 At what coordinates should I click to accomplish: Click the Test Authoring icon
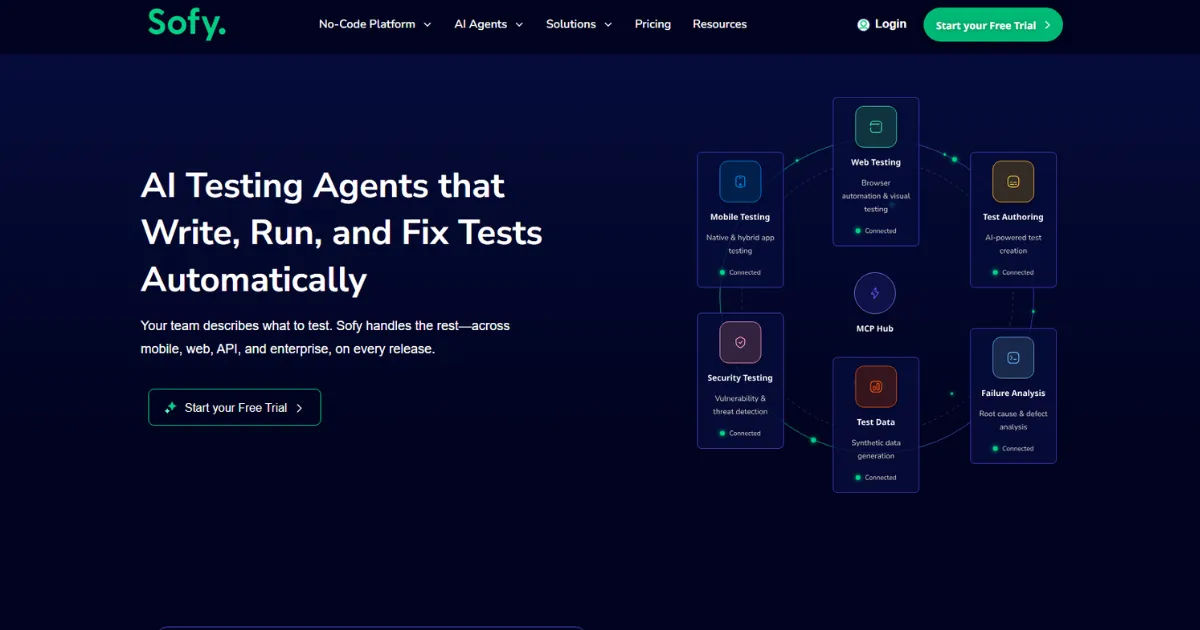tap(1013, 182)
